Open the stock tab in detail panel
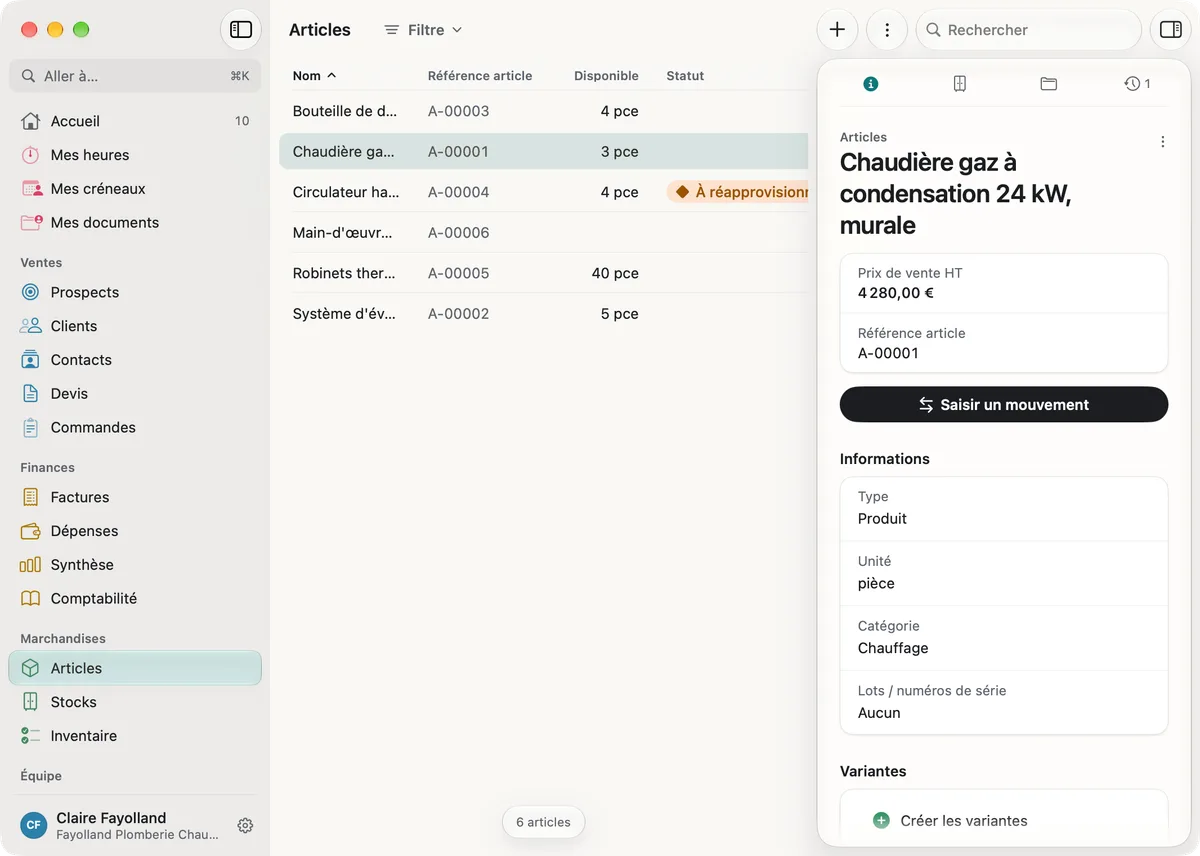Screen dimensions: 1200x856 959,84
